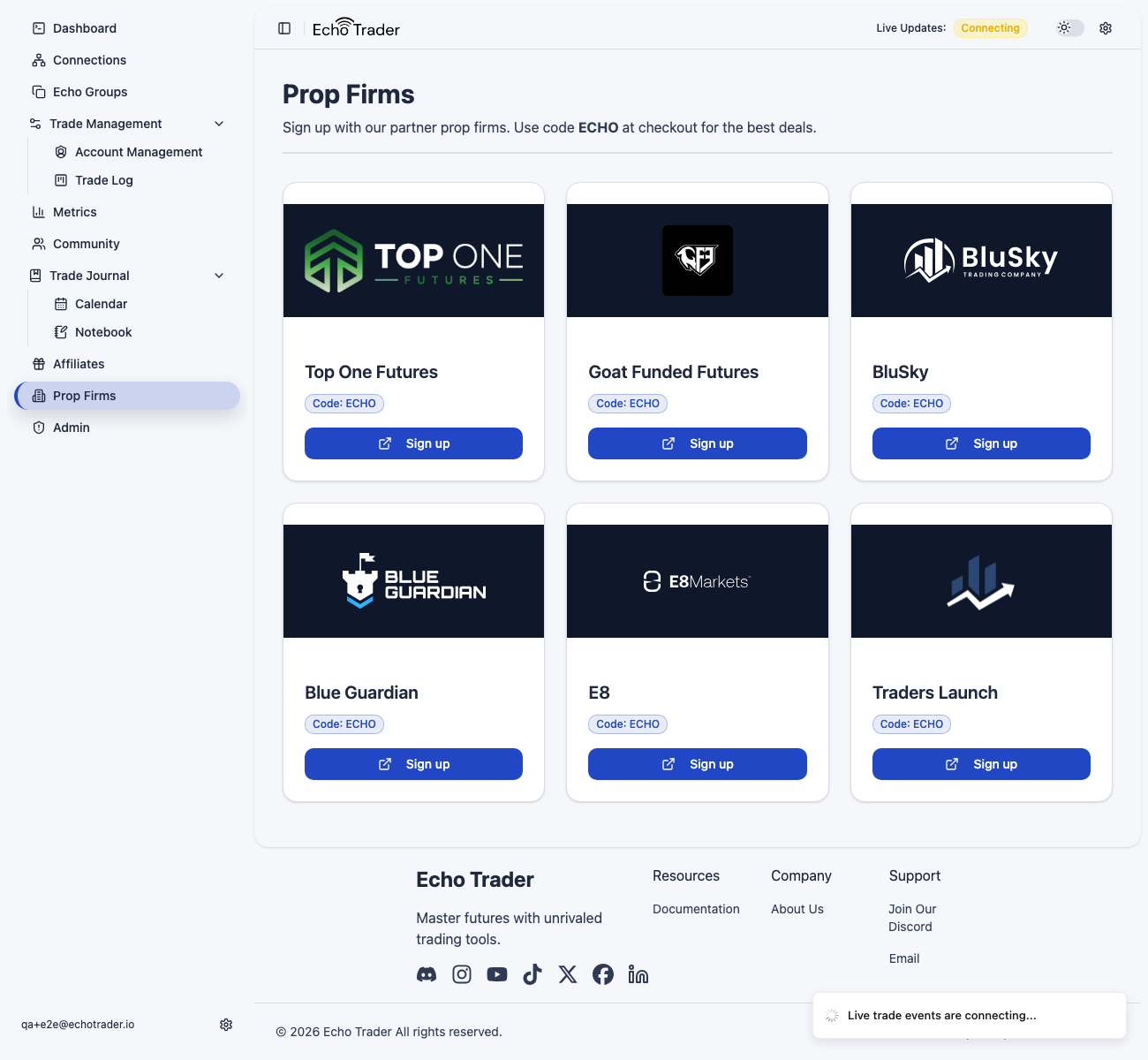The height and width of the screenshot is (1060, 1148).
Task: Click the E8 Markets logo banner
Action: coord(698,581)
